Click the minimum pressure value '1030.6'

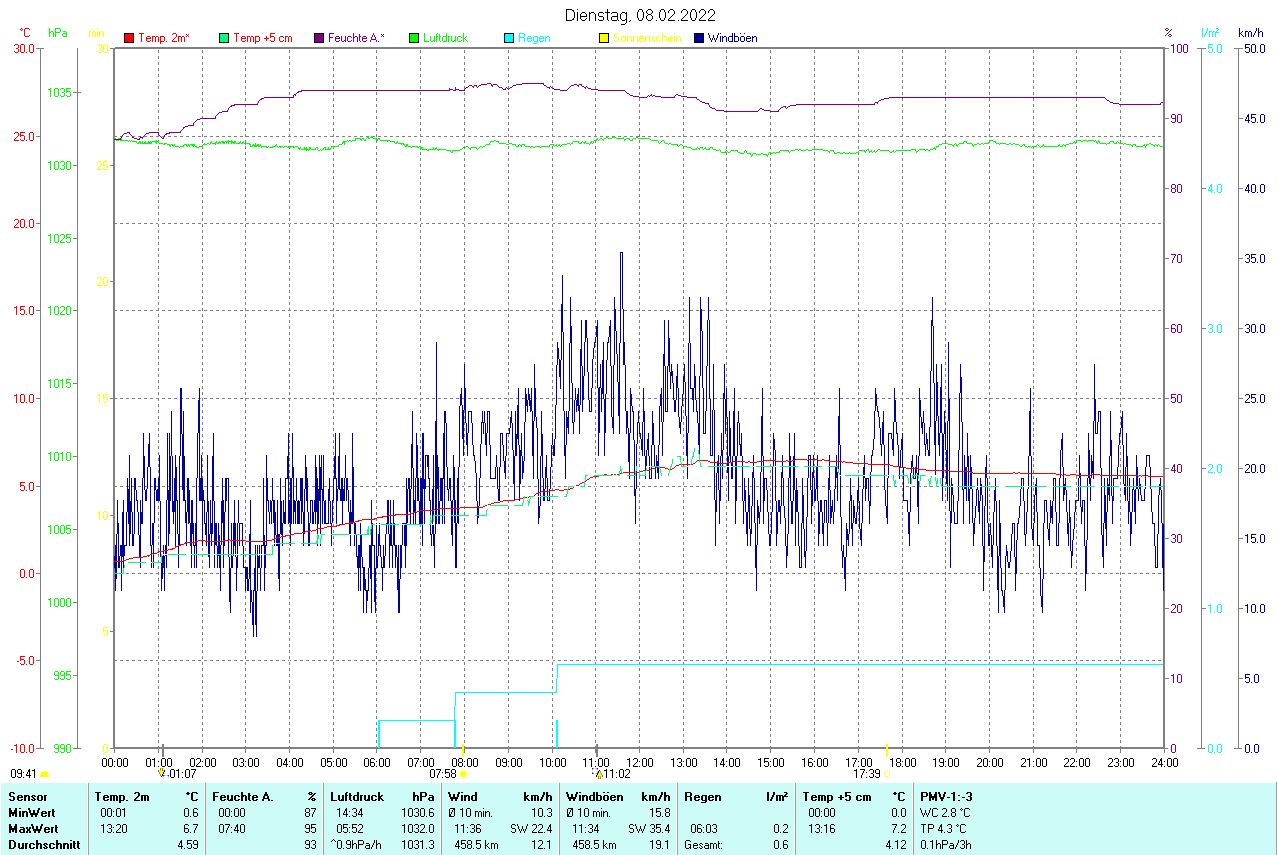417,813
